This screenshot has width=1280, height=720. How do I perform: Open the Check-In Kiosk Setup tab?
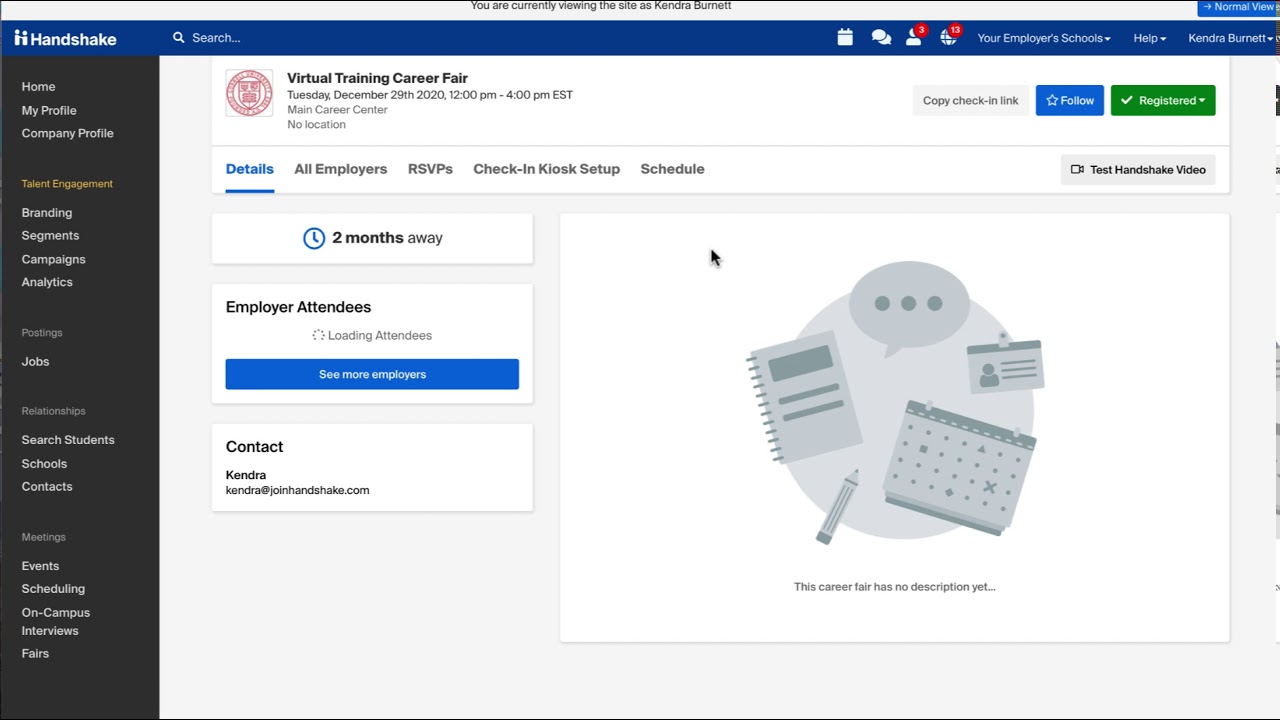click(546, 169)
